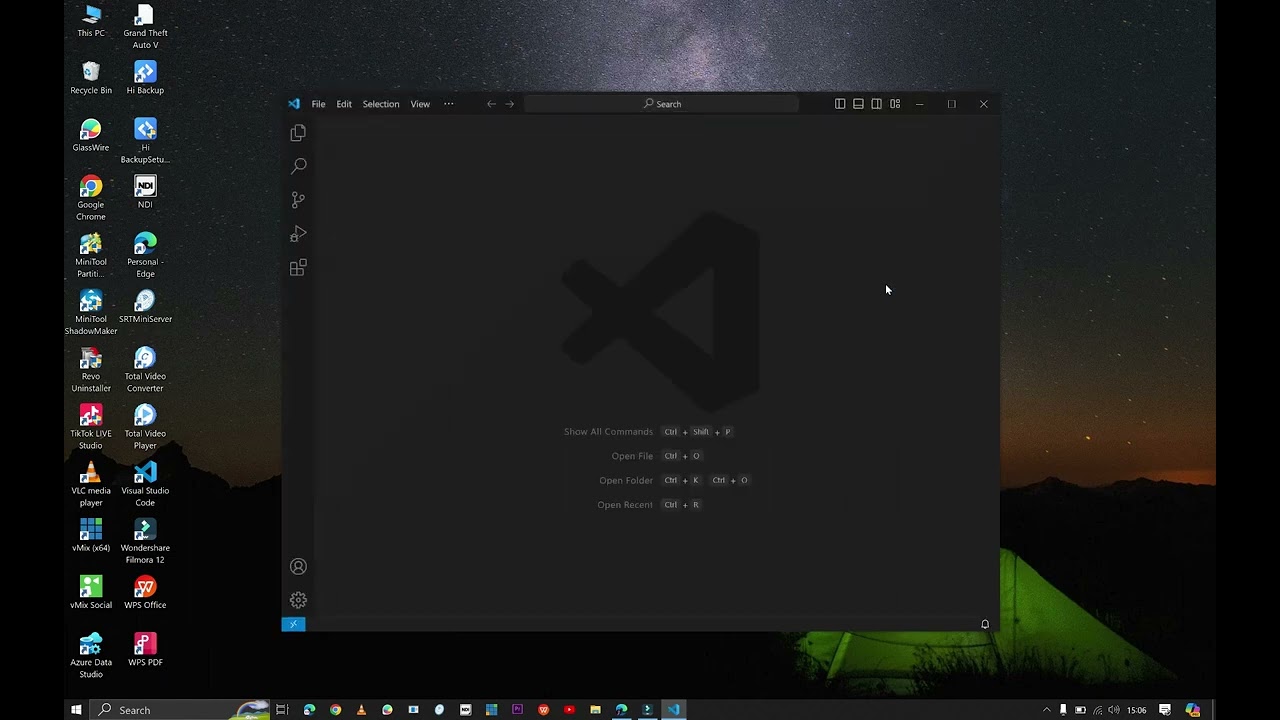This screenshot has height=720, width=1280.
Task: Select the WPS Office desktop shortcut
Action: (145, 591)
